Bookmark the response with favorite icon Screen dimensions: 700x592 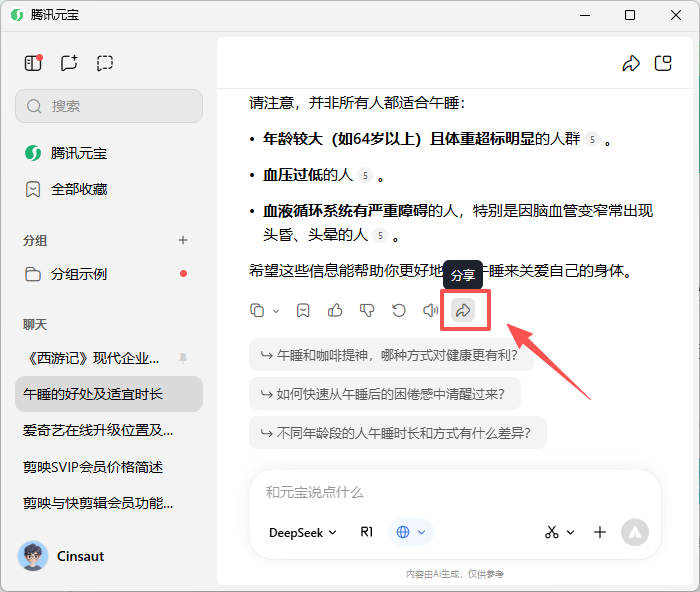point(303,310)
